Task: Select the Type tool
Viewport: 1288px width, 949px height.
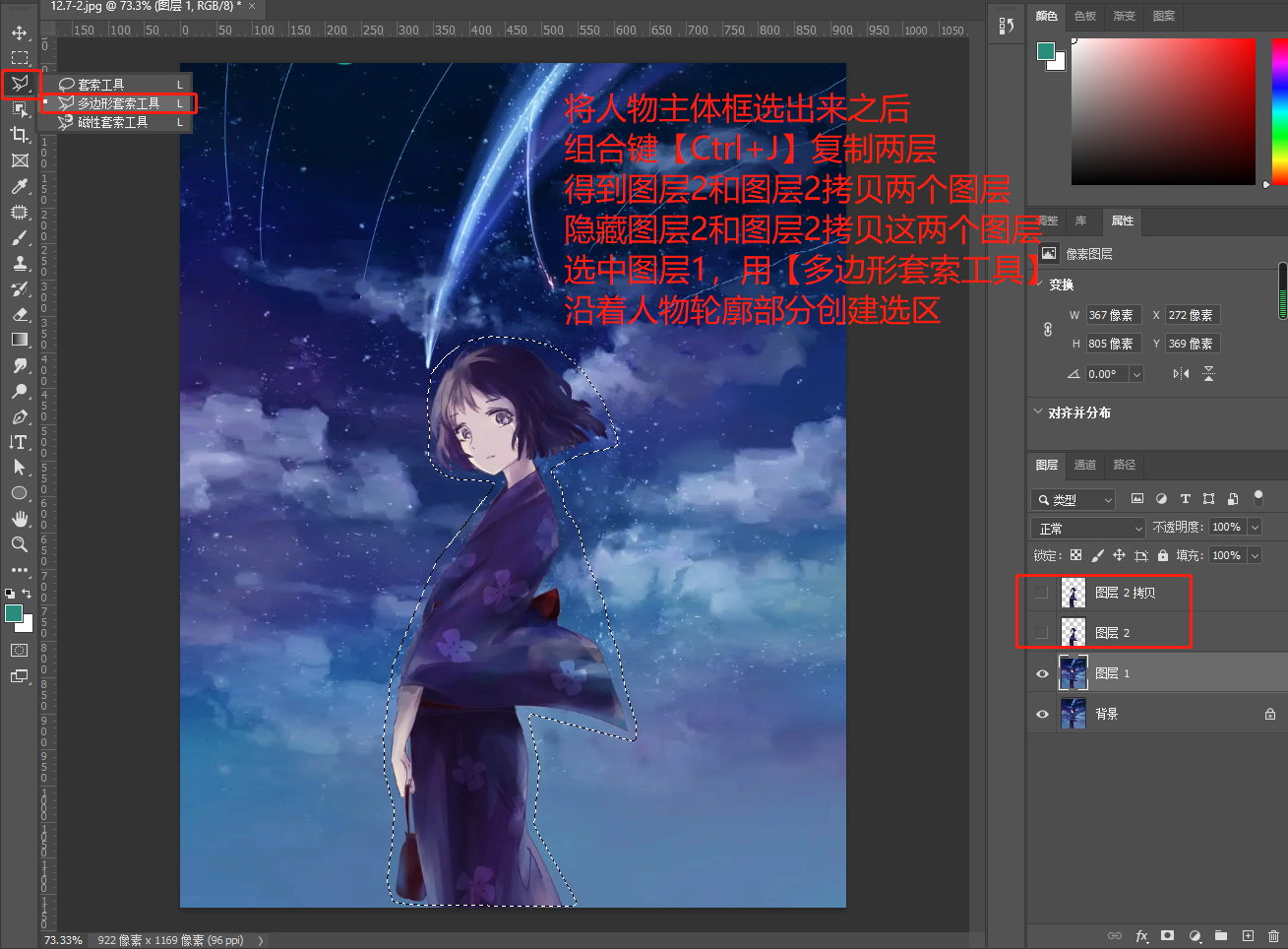Action: coord(19,442)
